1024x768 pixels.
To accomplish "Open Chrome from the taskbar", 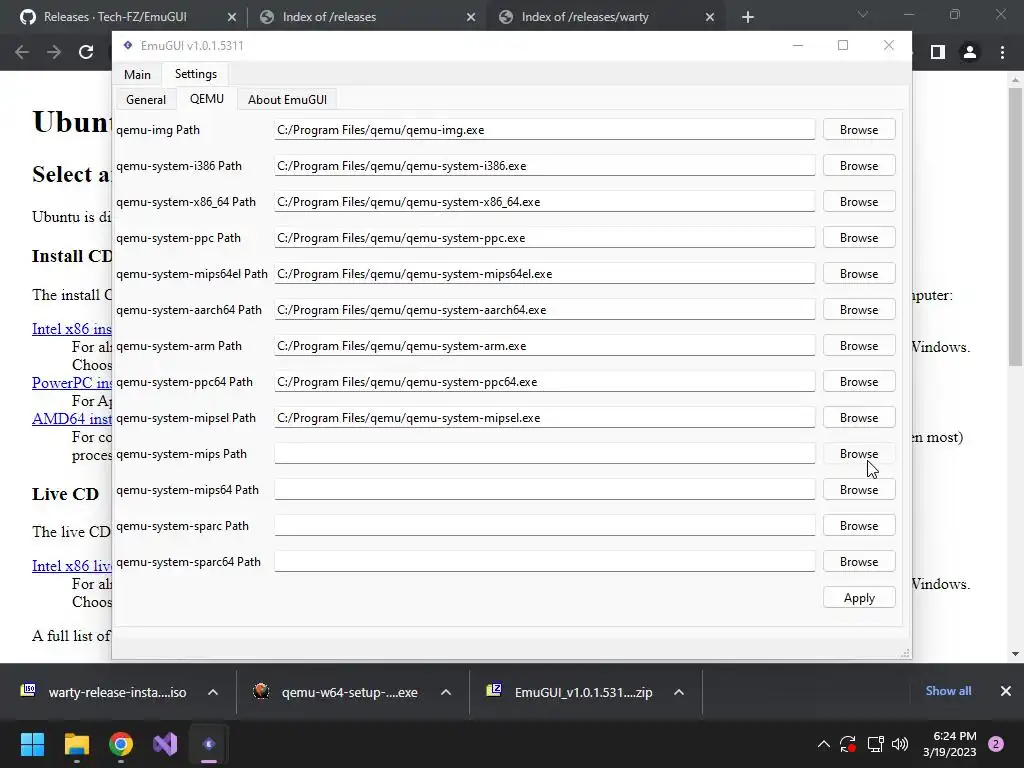I will pyautogui.click(x=121, y=744).
